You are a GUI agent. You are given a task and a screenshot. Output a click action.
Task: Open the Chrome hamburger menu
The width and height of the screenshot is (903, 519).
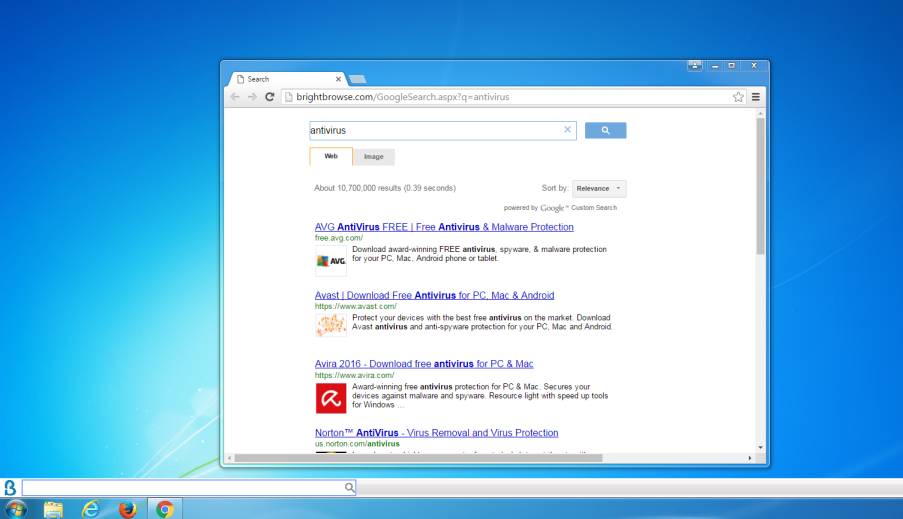756,97
